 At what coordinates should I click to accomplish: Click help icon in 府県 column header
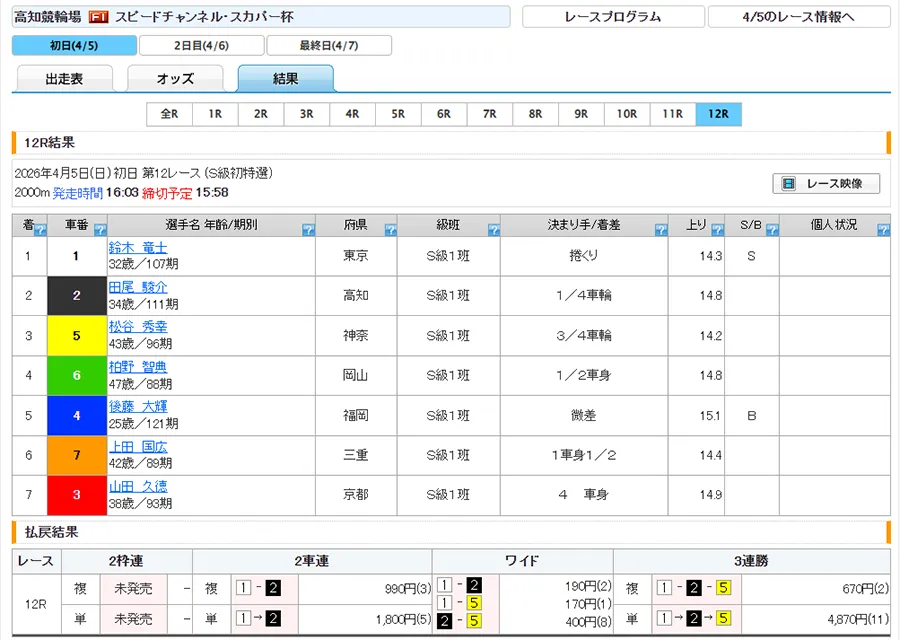(391, 230)
